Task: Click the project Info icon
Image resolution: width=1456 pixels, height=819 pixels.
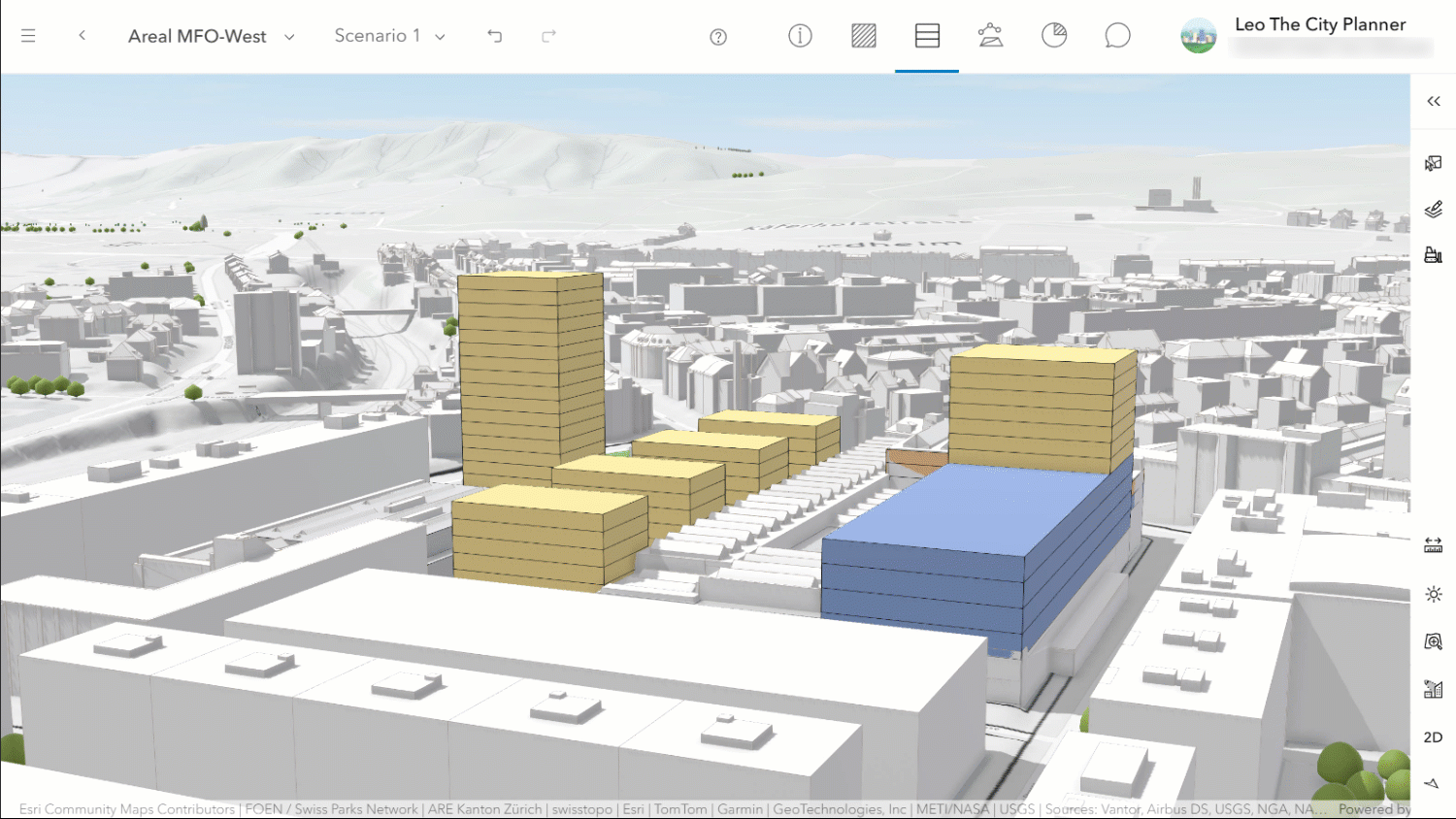Action: coord(800,35)
